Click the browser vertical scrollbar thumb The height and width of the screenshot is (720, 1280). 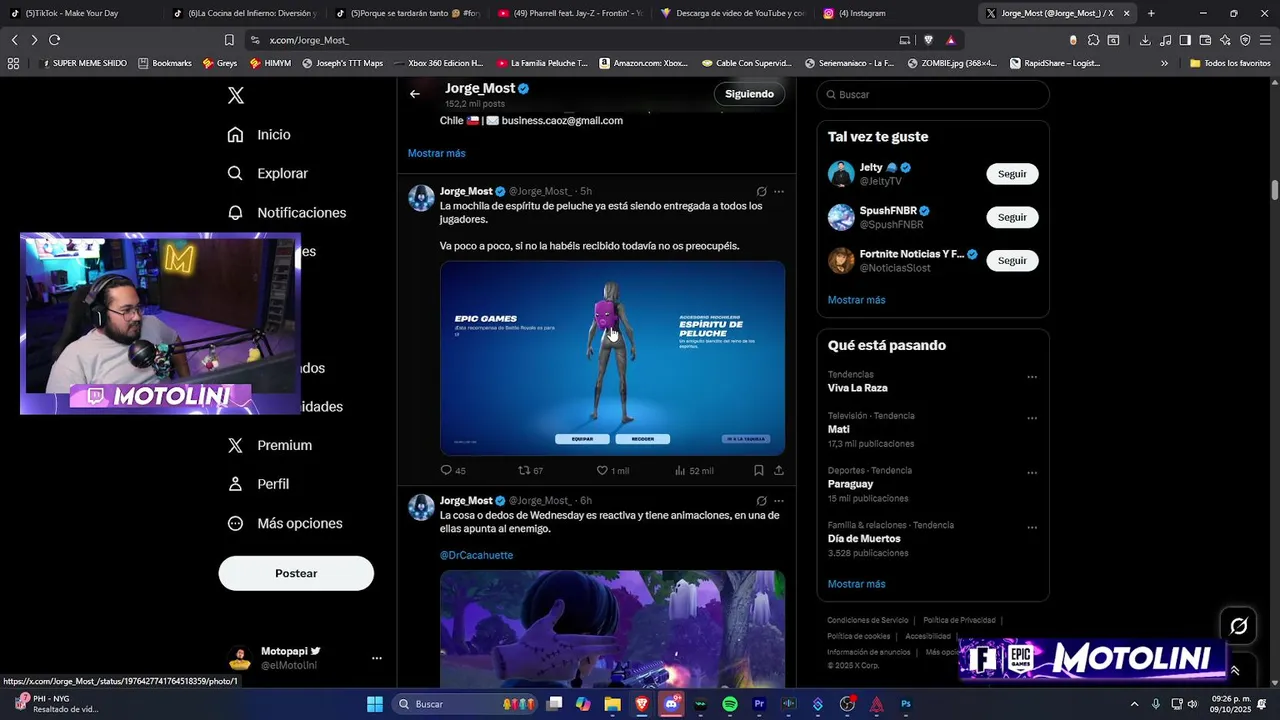(x=1275, y=190)
